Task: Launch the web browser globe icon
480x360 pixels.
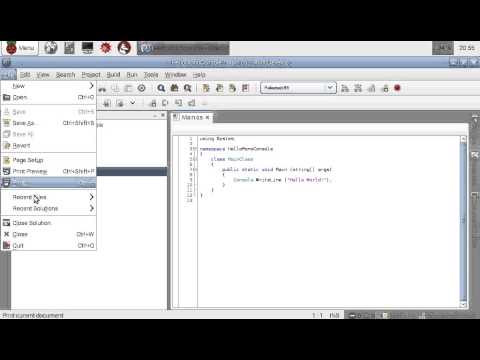Action: [x=51, y=48]
